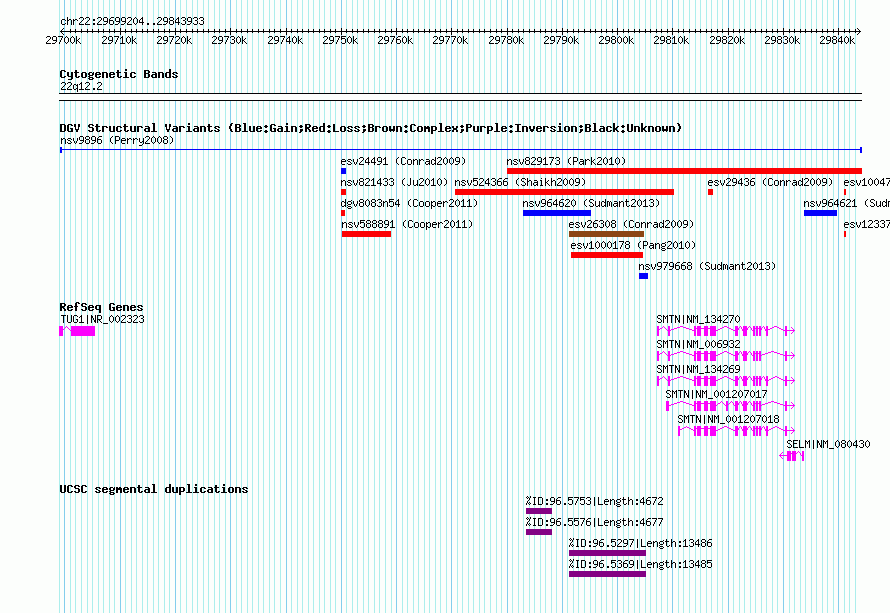Click the 29840k ruler position
The width and height of the screenshot is (890, 613).
tap(837, 40)
